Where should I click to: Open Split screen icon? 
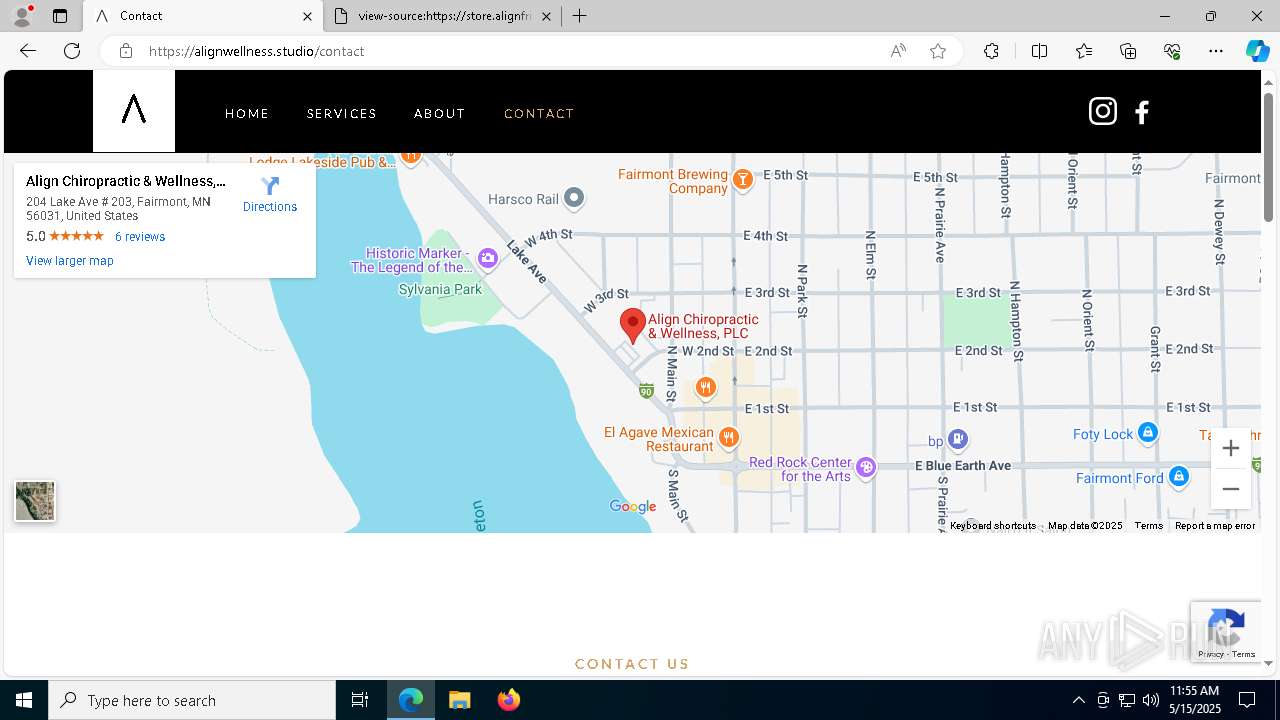1039,51
